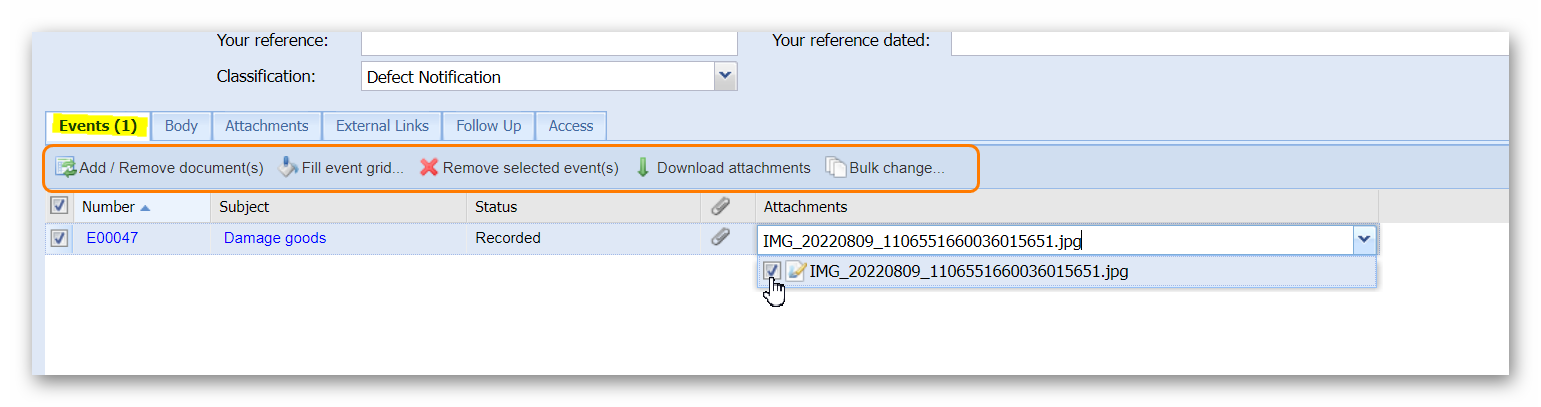This screenshot has width=1541, height=407.
Task: Click the edit icon beside the attachment filename
Action: (x=796, y=271)
